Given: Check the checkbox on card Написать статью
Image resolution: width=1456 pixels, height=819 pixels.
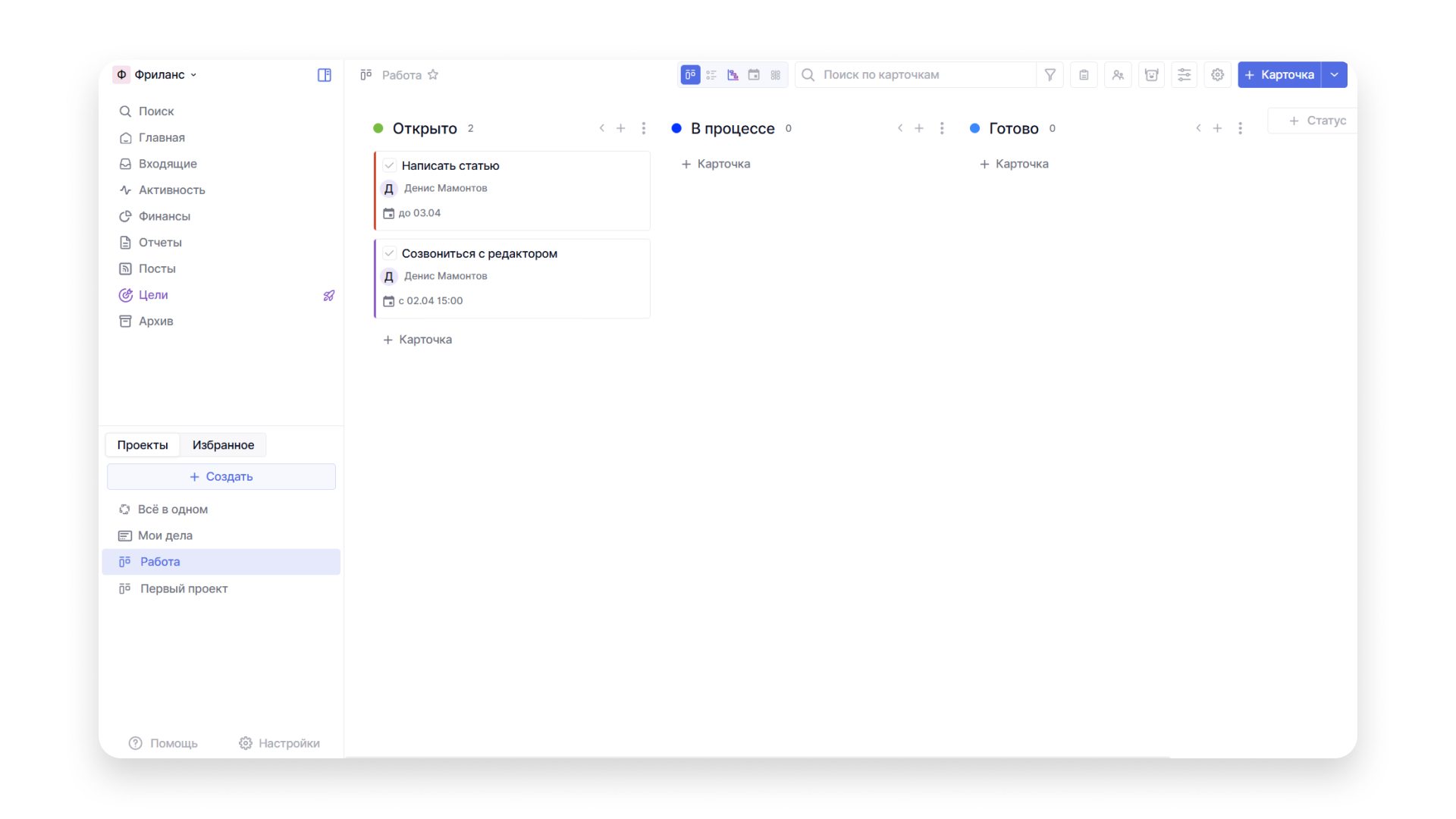Looking at the screenshot, I should pos(389,165).
